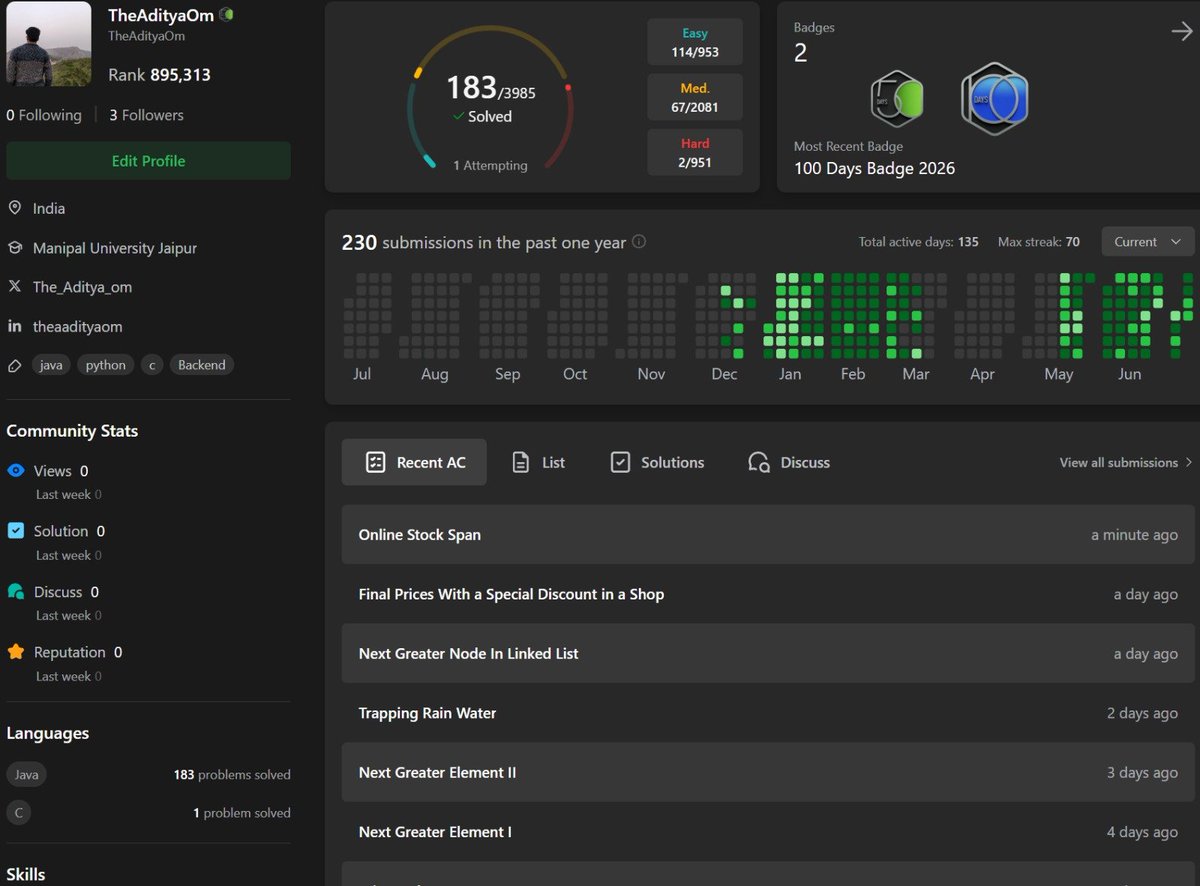Click the Java language chip

[26, 774]
